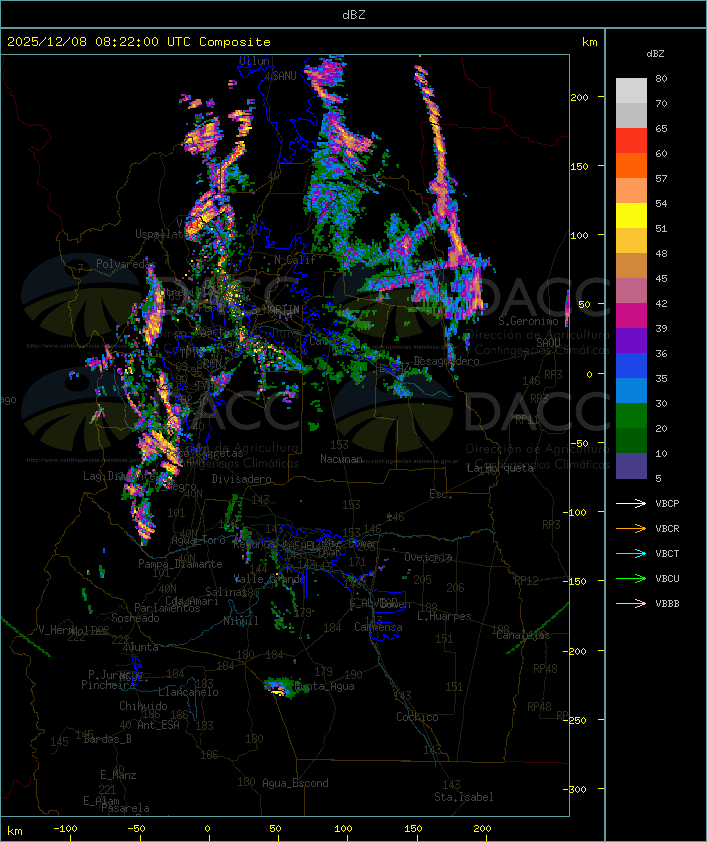Select the bright yellow 51–54 dBZ swatch
Viewport: 707px width, 842px height.
631,216
